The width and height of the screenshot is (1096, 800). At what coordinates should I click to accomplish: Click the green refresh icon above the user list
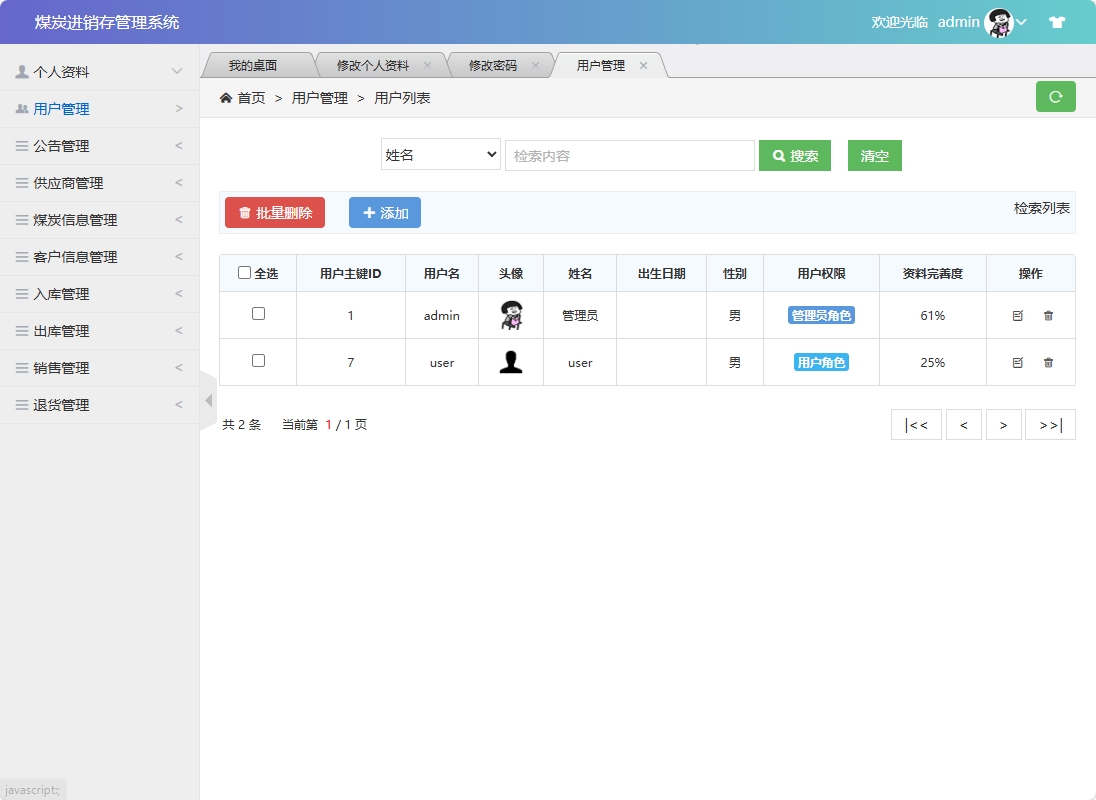coord(1056,96)
